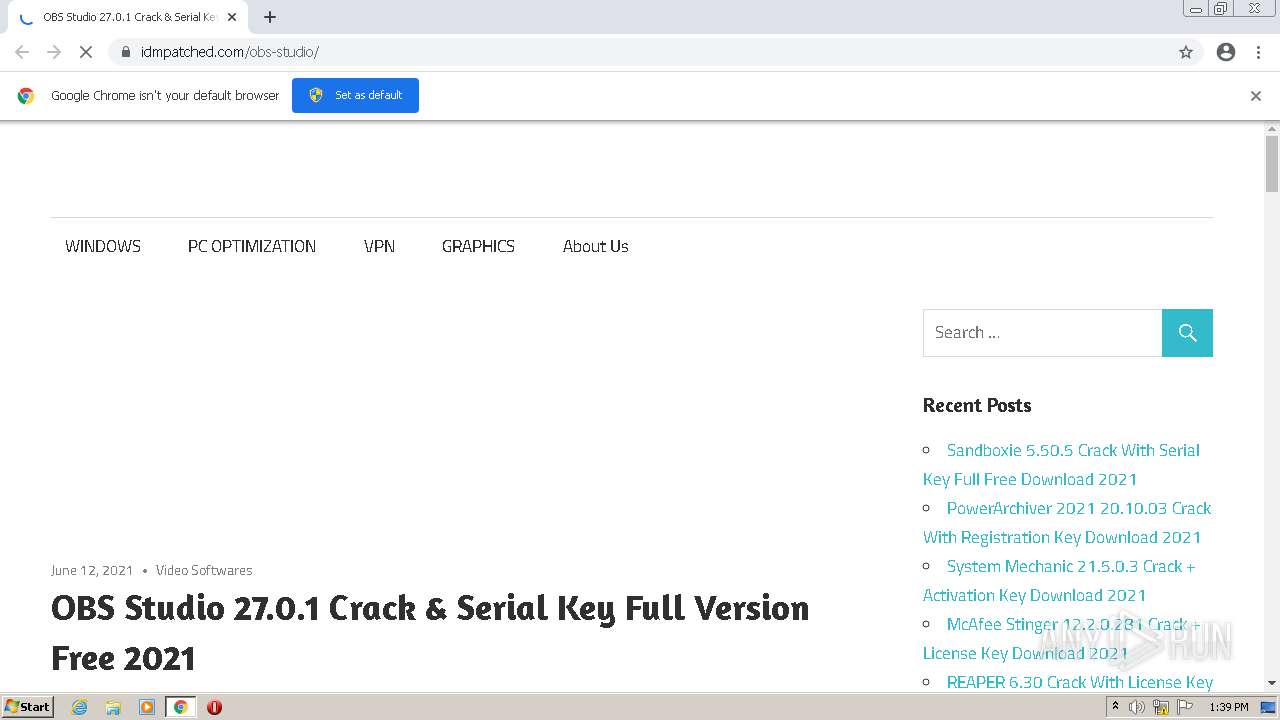
Task: Go back to previous page
Action: point(22,52)
